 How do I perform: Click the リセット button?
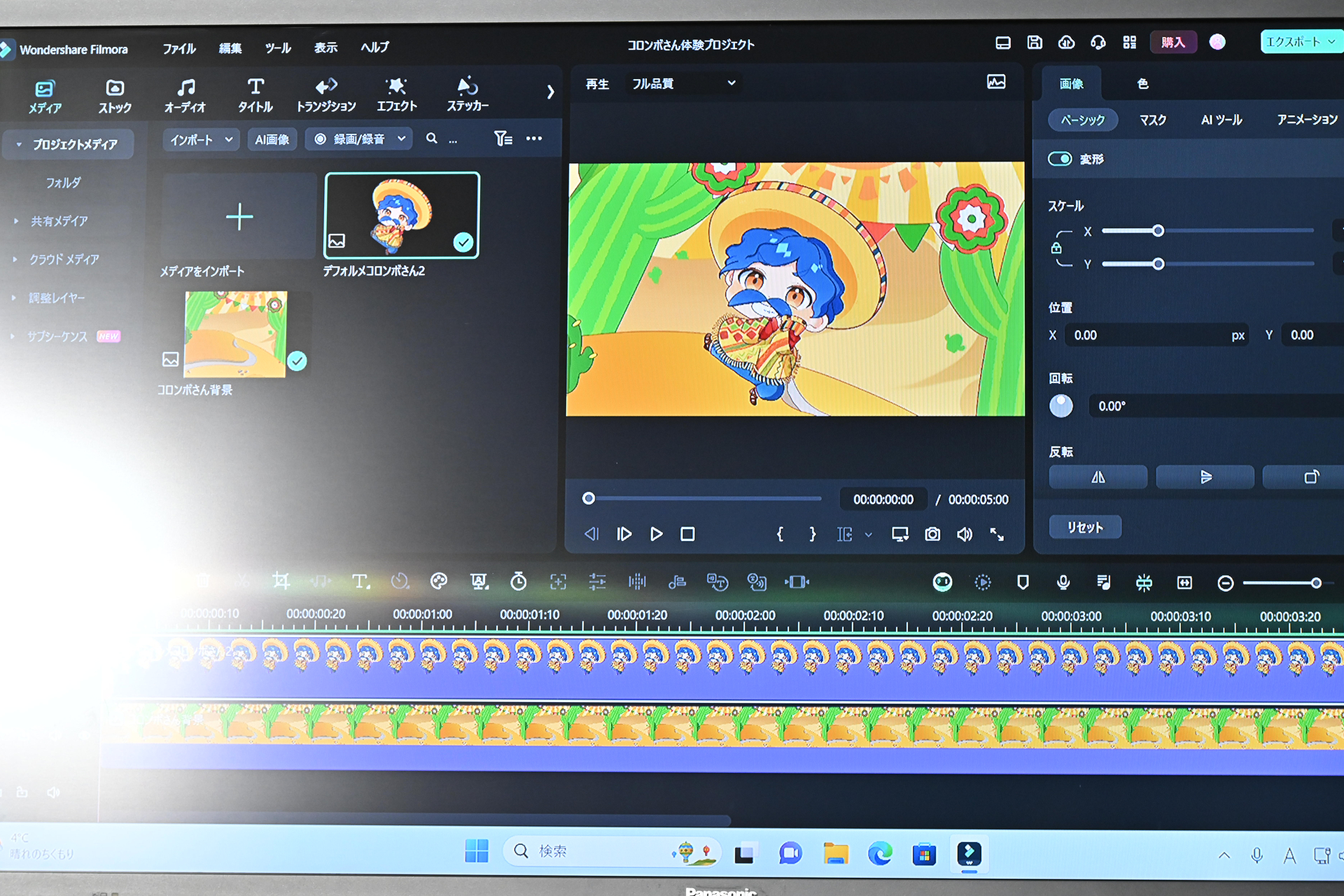[1084, 527]
